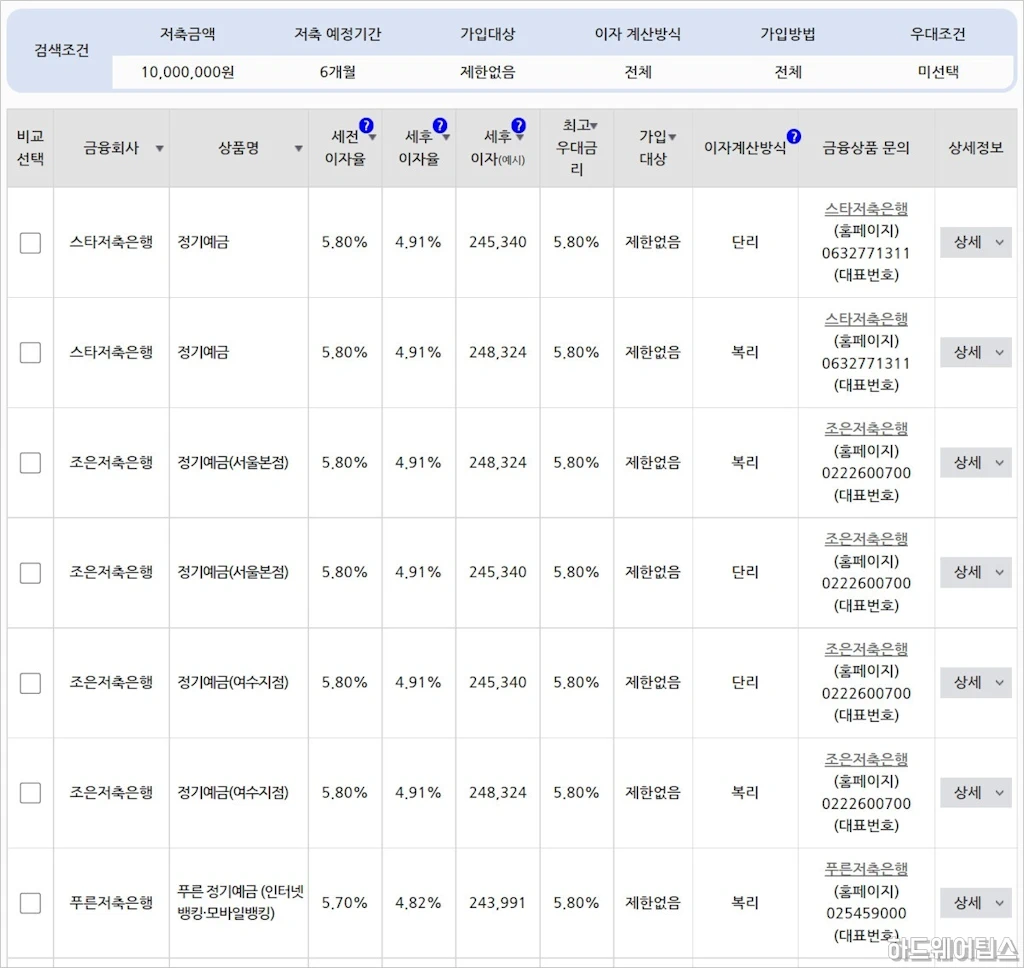This screenshot has height=968, width=1024.
Task: Sort by 최고 우대금리 using its arrow
Action: click(594, 126)
